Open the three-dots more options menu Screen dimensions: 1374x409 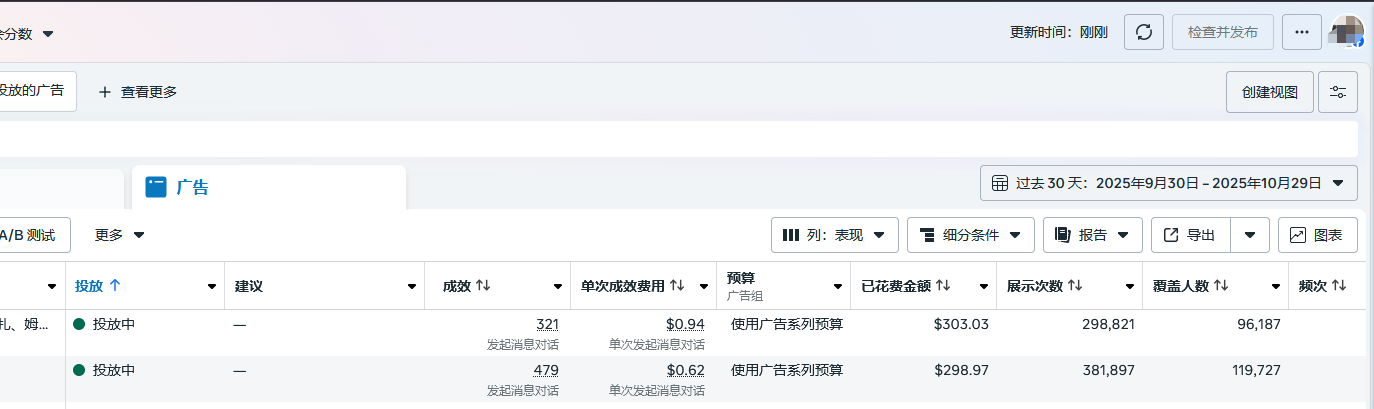(x=1301, y=32)
